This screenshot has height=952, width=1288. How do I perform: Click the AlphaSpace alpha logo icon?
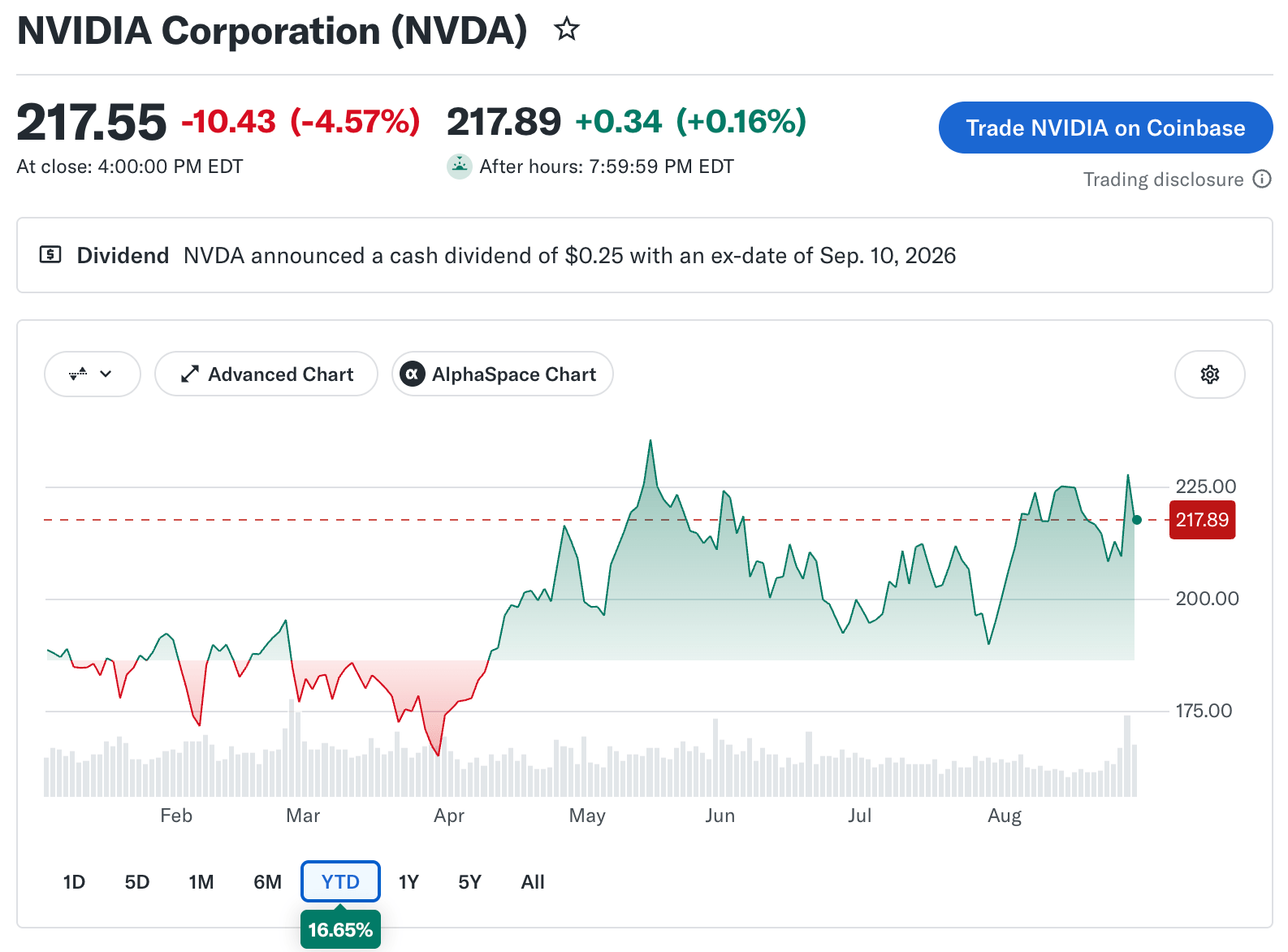[x=413, y=374]
